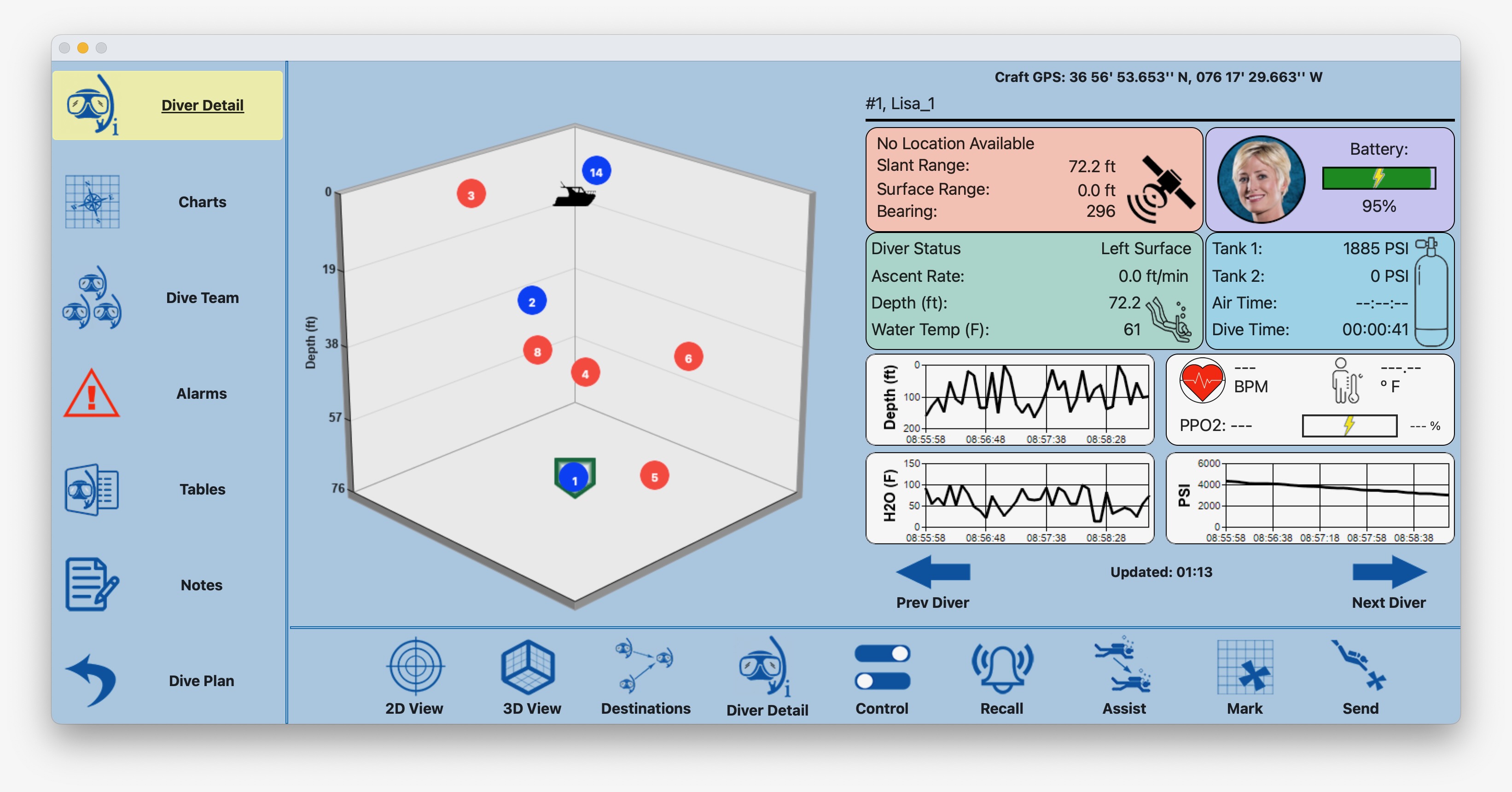The image size is (1512, 792).
Task: Click the '#1, Lisa_1' diver name
Action: click(x=900, y=103)
